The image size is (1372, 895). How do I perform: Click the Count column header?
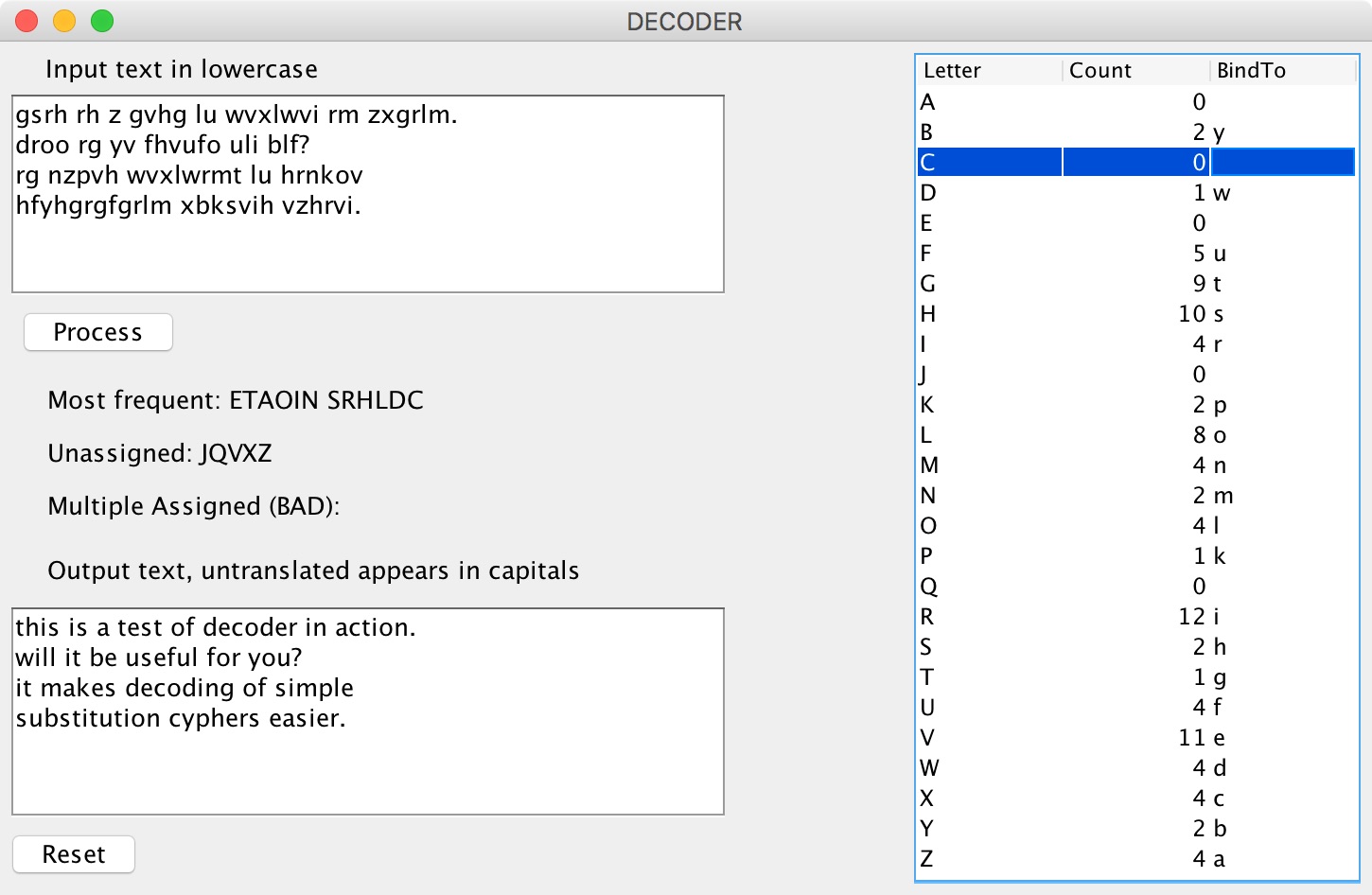[x=1135, y=71]
